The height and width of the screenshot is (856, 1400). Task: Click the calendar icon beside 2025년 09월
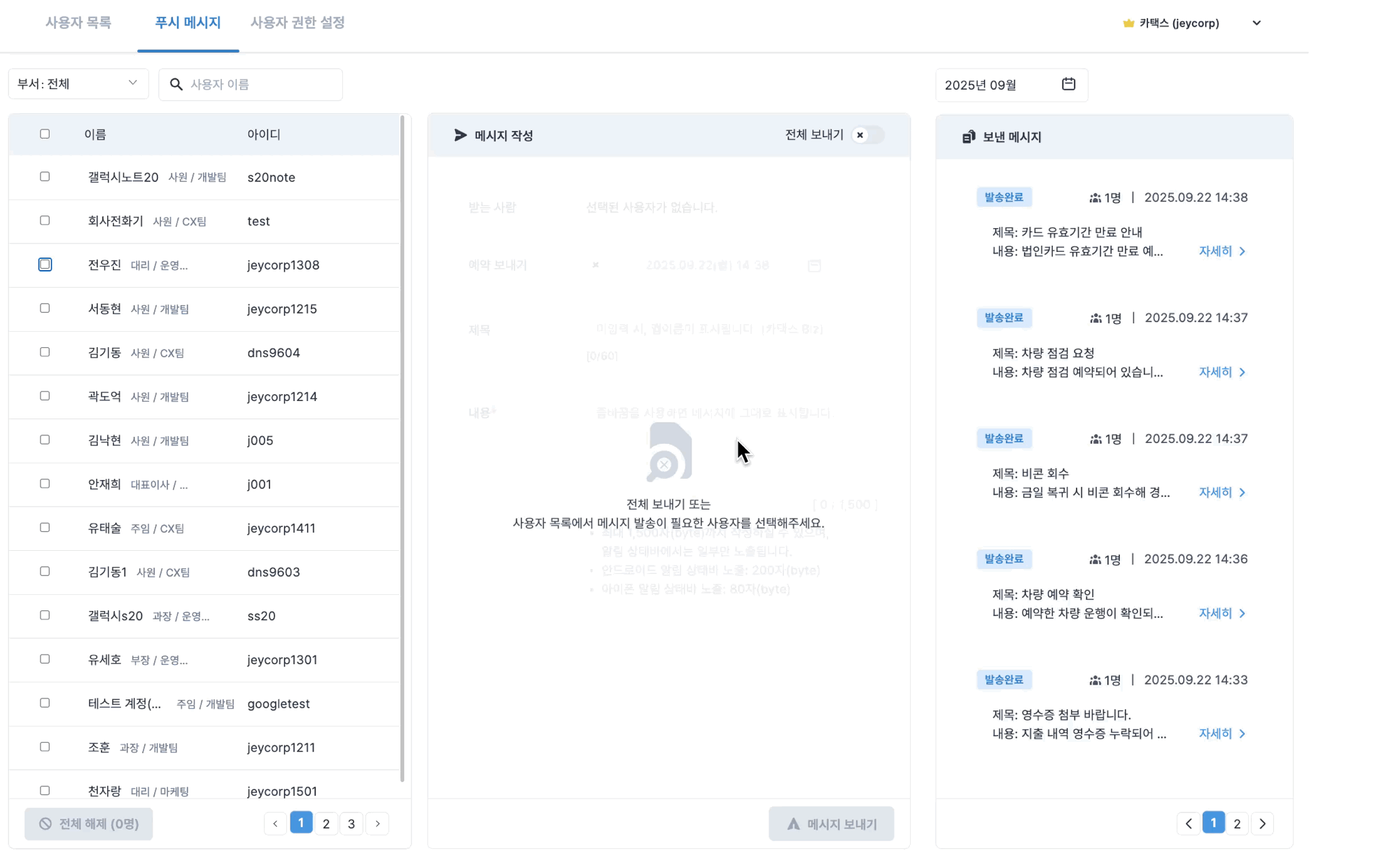tap(1068, 84)
